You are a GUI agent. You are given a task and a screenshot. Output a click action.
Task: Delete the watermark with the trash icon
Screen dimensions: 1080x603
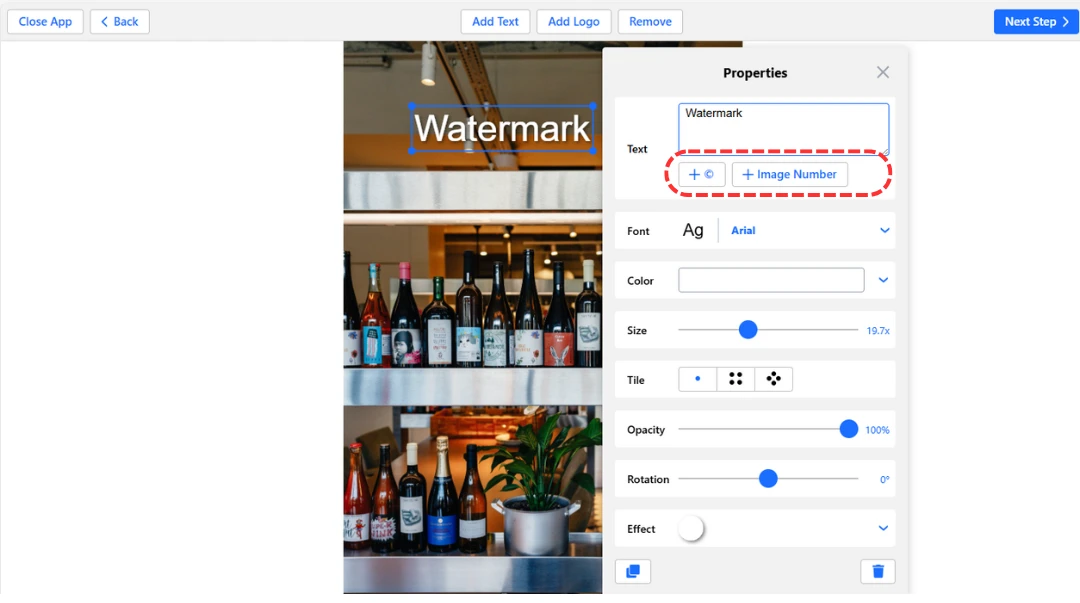[x=878, y=571]
